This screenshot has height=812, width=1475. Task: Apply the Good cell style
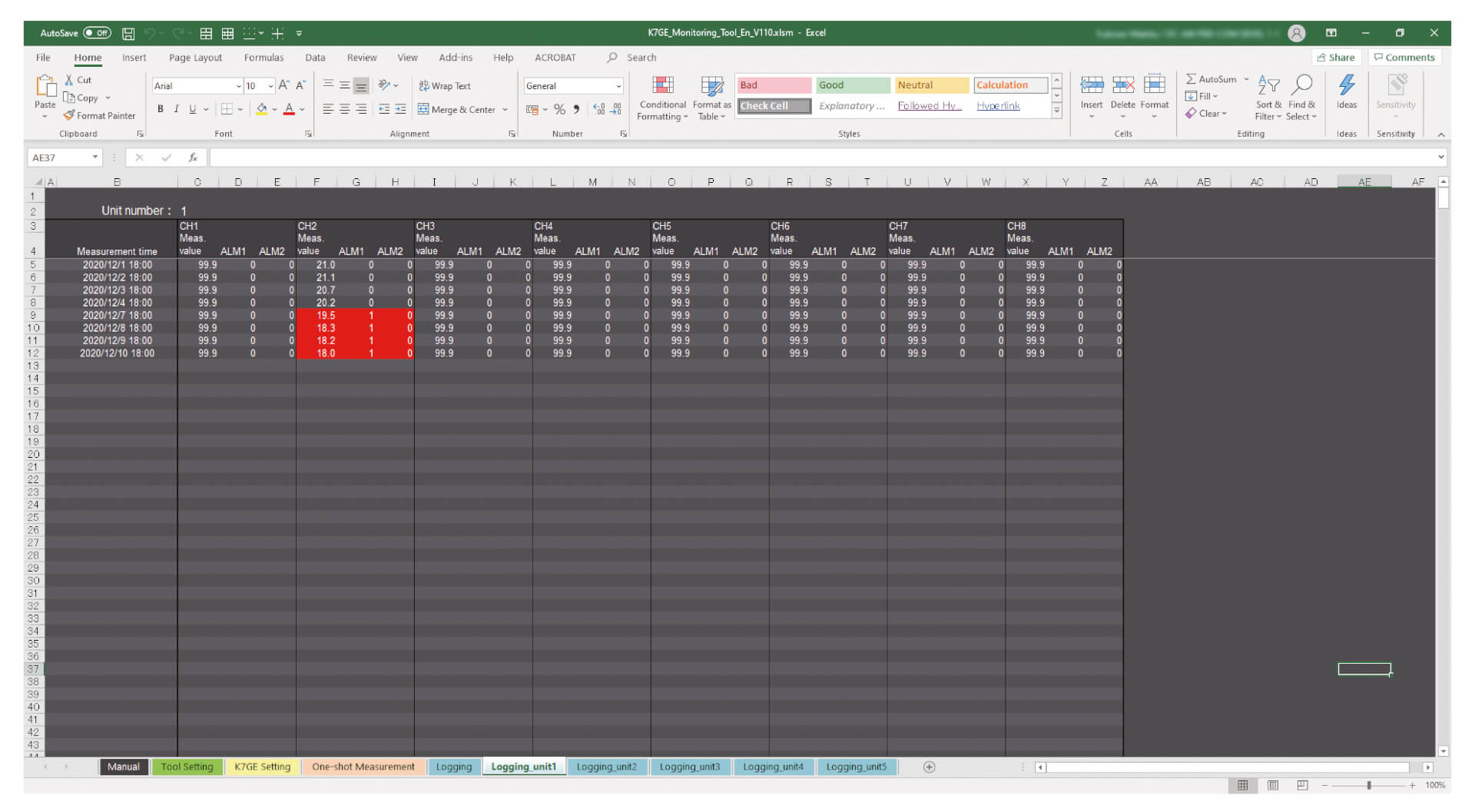[853, 85]
